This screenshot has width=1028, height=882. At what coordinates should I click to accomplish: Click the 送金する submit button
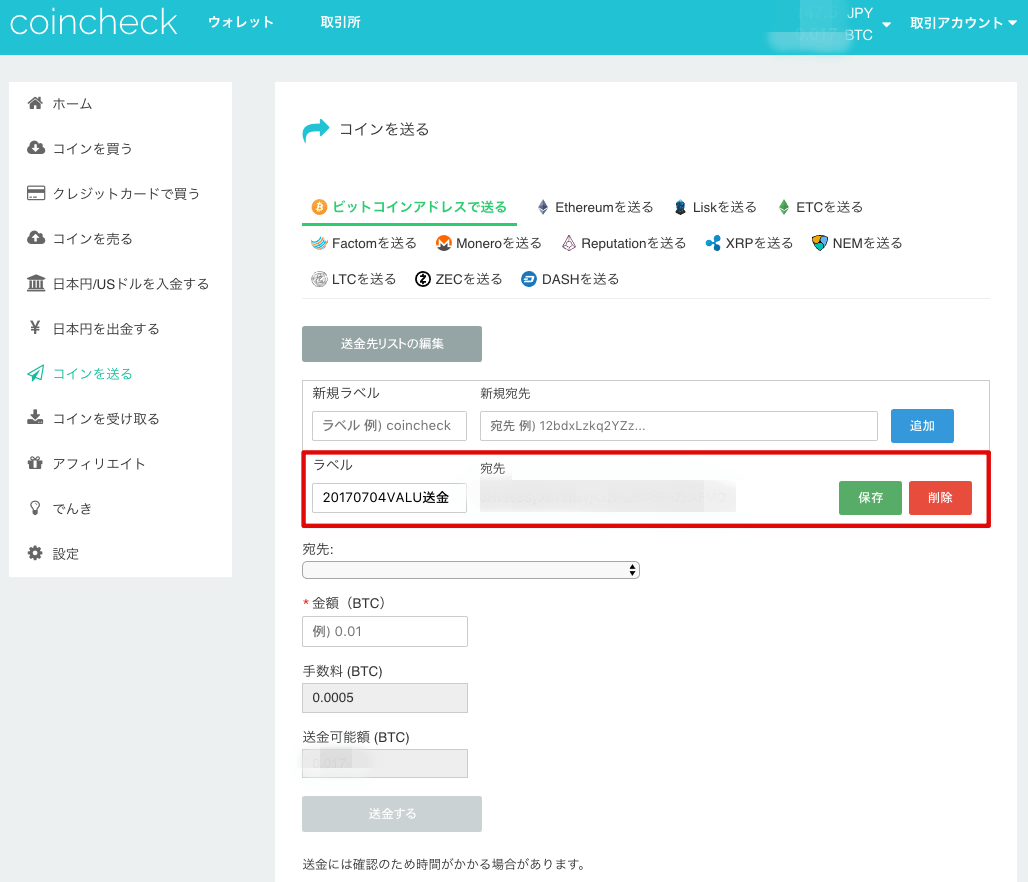click(x=392, y=814)
